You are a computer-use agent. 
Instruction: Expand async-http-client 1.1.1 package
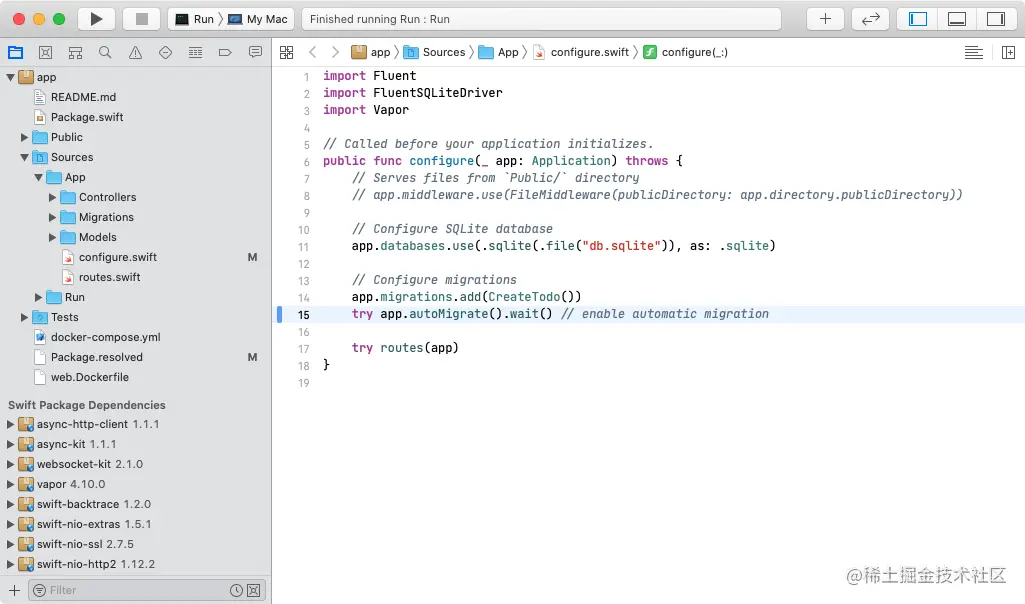click(x=10, y=424)
